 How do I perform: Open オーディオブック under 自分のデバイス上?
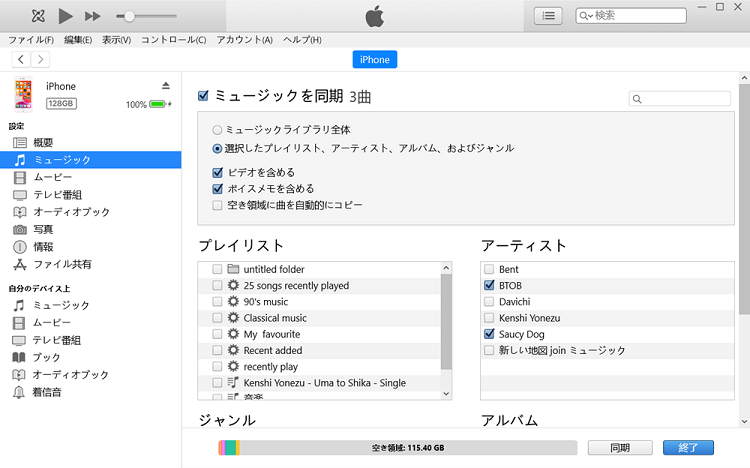[90, 375]
